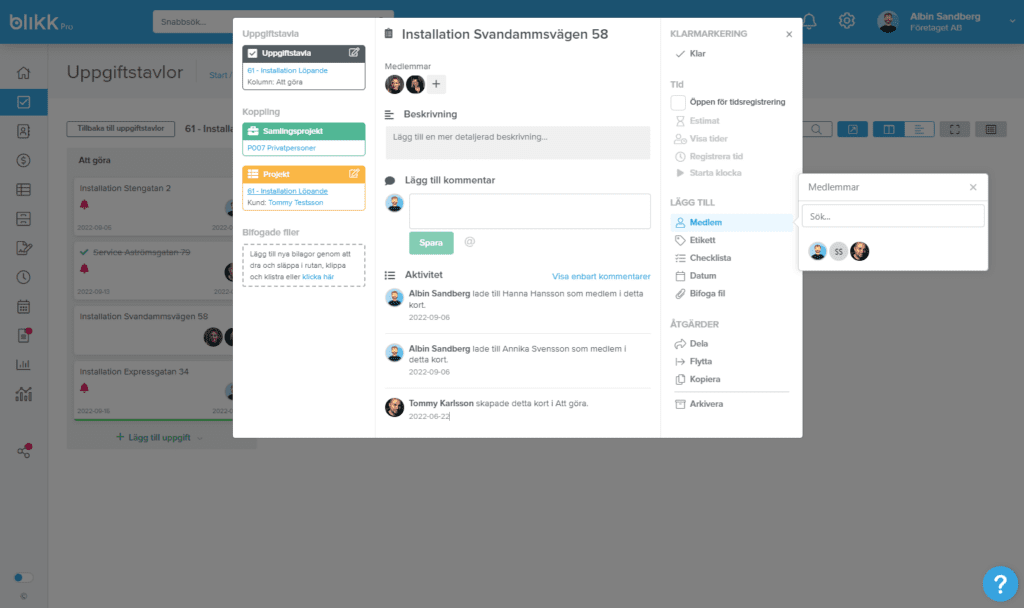Edit the Projekt link icon
1024x608 pixels.
coord(354,174)
